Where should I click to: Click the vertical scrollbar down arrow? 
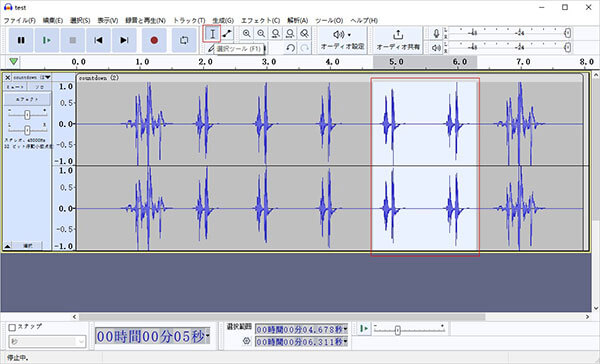click(x=595, y=308)
